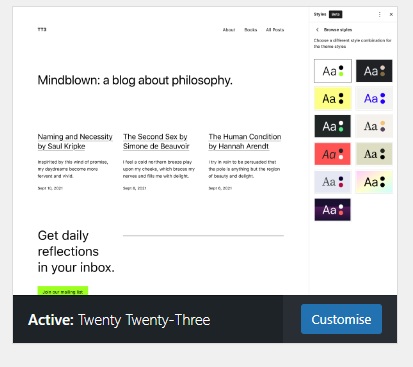This screenshot has height=367, width=413.
Task: Select the purple gradient style variation
Action: click(333, 210)
